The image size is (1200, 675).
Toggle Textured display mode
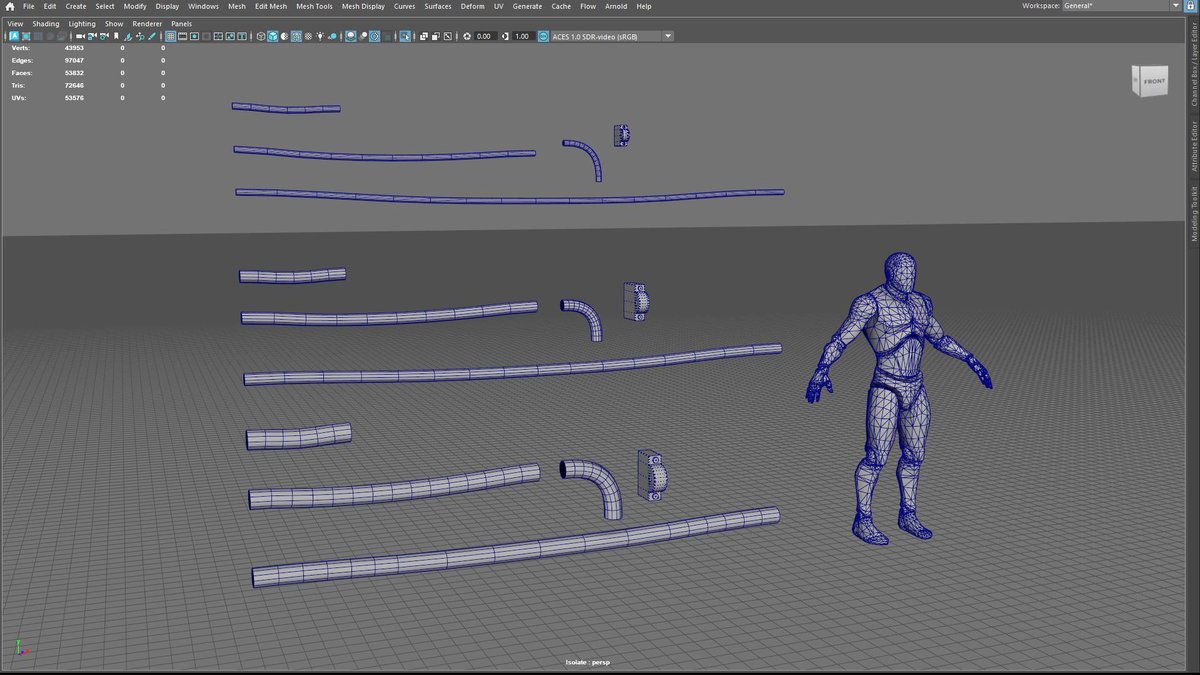308,36
